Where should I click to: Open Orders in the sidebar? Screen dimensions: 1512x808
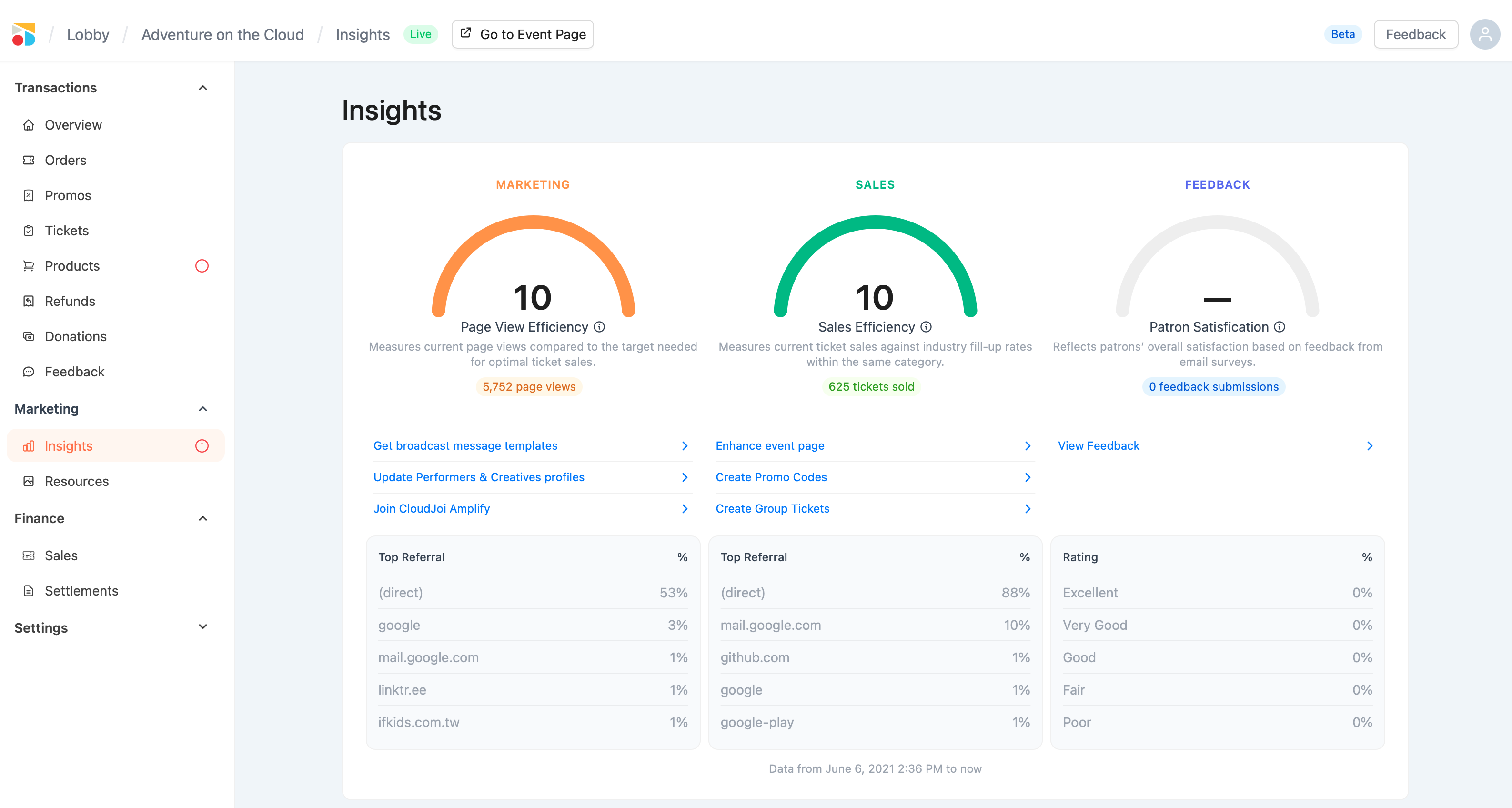[65, 160]
